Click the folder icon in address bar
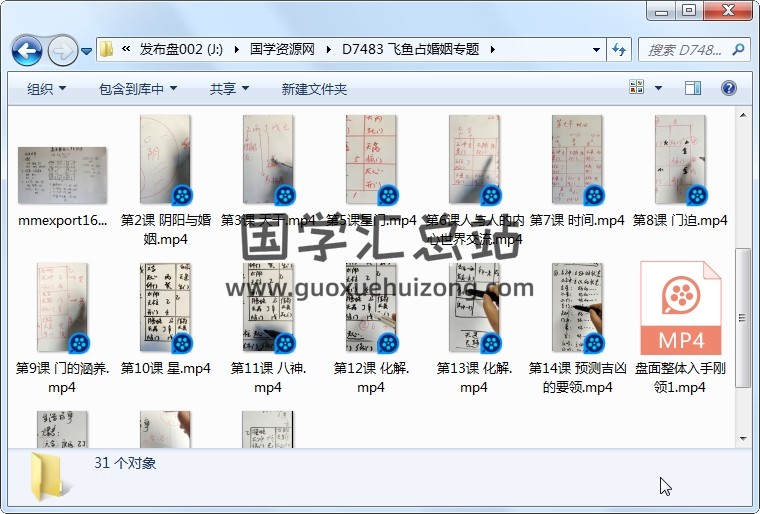Image resolution: width=760 pixels, height=514 pixels. pos(106,49)
